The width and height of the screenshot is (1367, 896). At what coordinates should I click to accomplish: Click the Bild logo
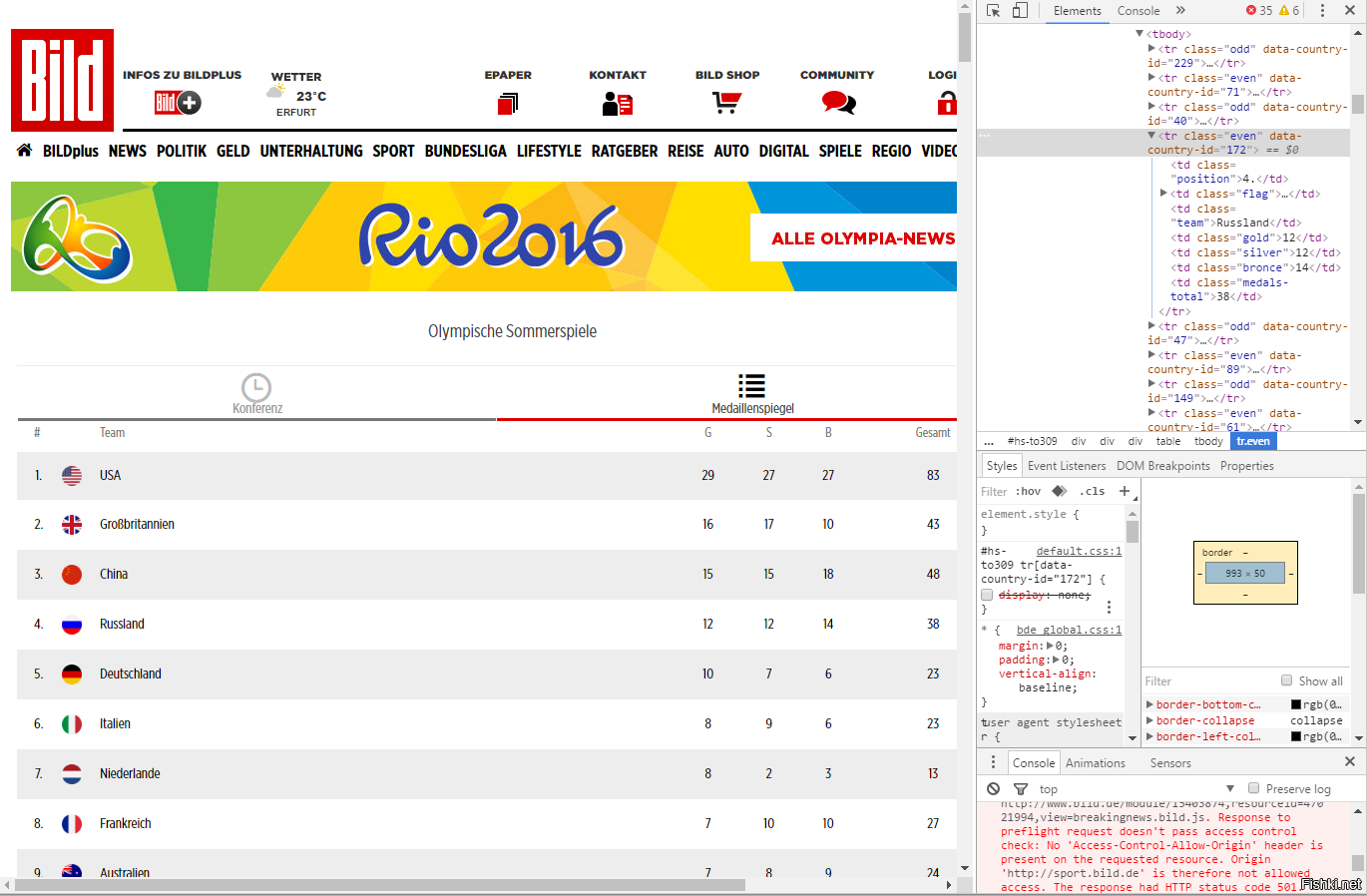coord(62,80)
